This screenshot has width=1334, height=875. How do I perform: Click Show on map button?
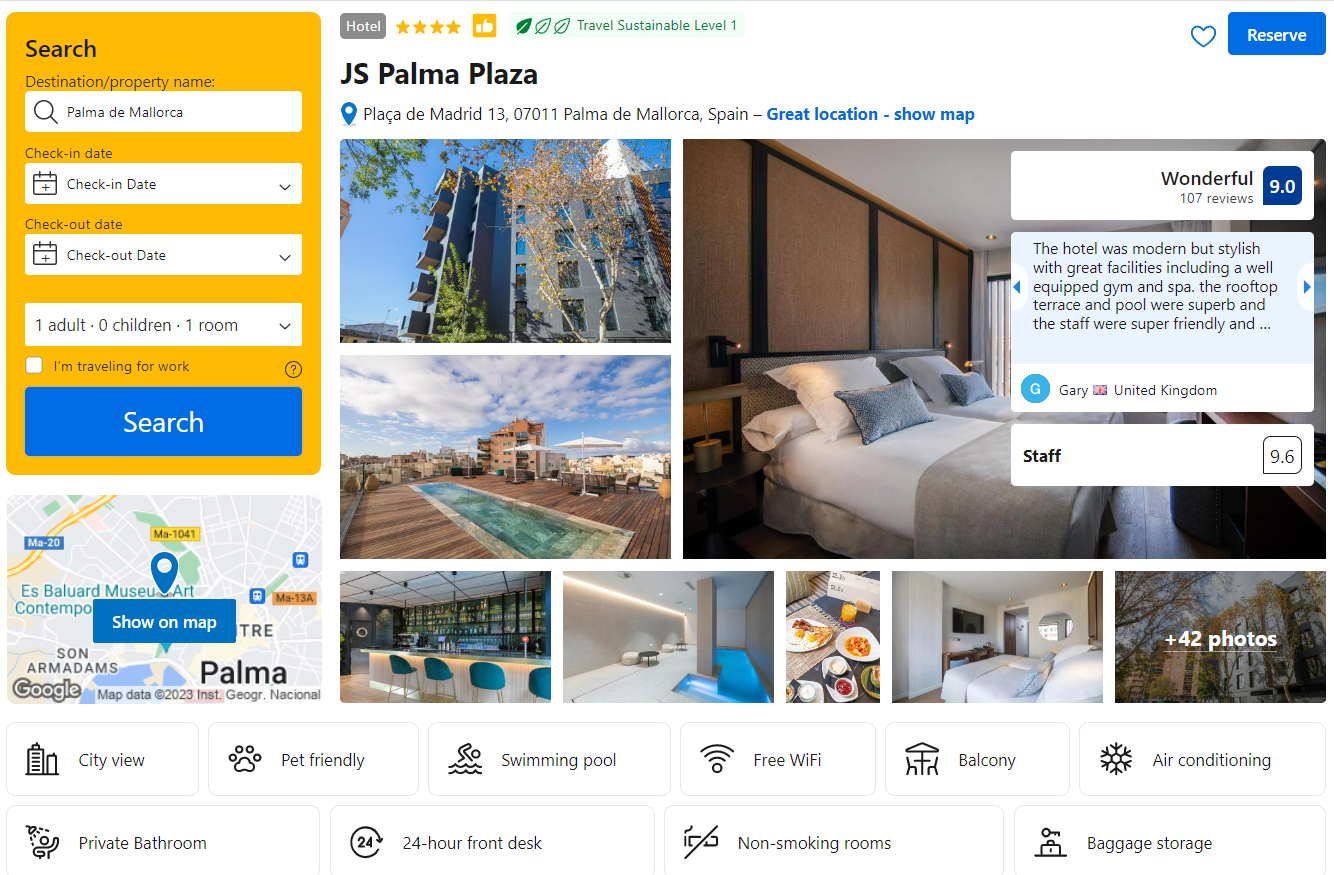164,621
